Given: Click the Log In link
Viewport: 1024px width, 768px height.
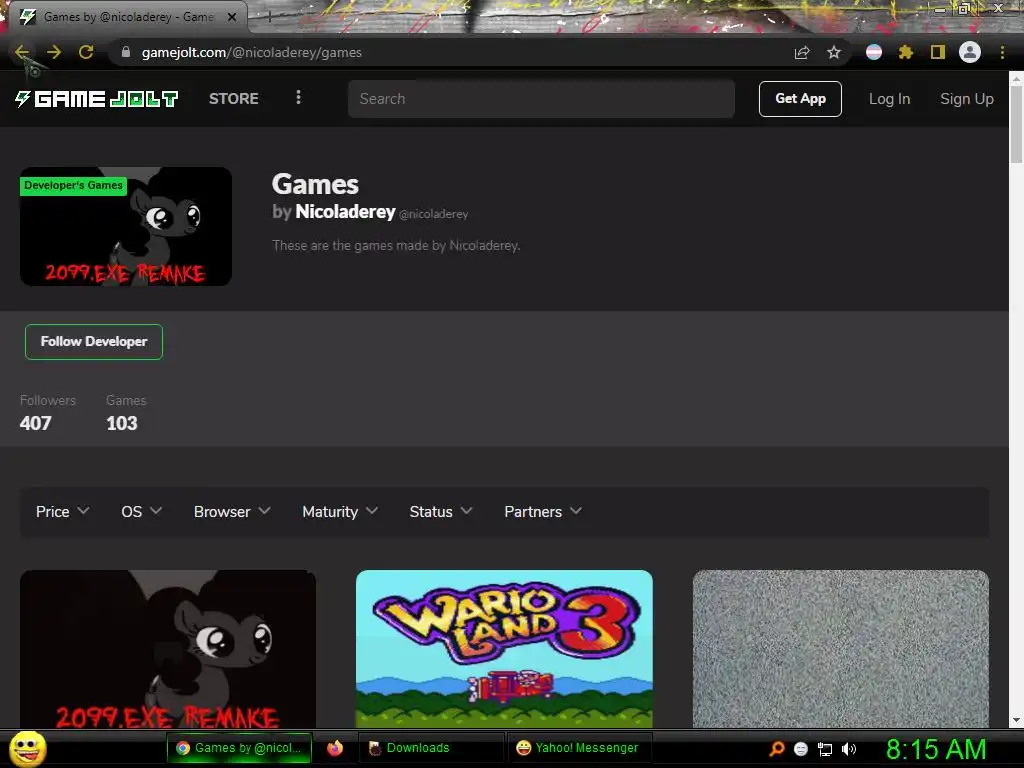Looking at the screenshot, I should tap(889, 99).
